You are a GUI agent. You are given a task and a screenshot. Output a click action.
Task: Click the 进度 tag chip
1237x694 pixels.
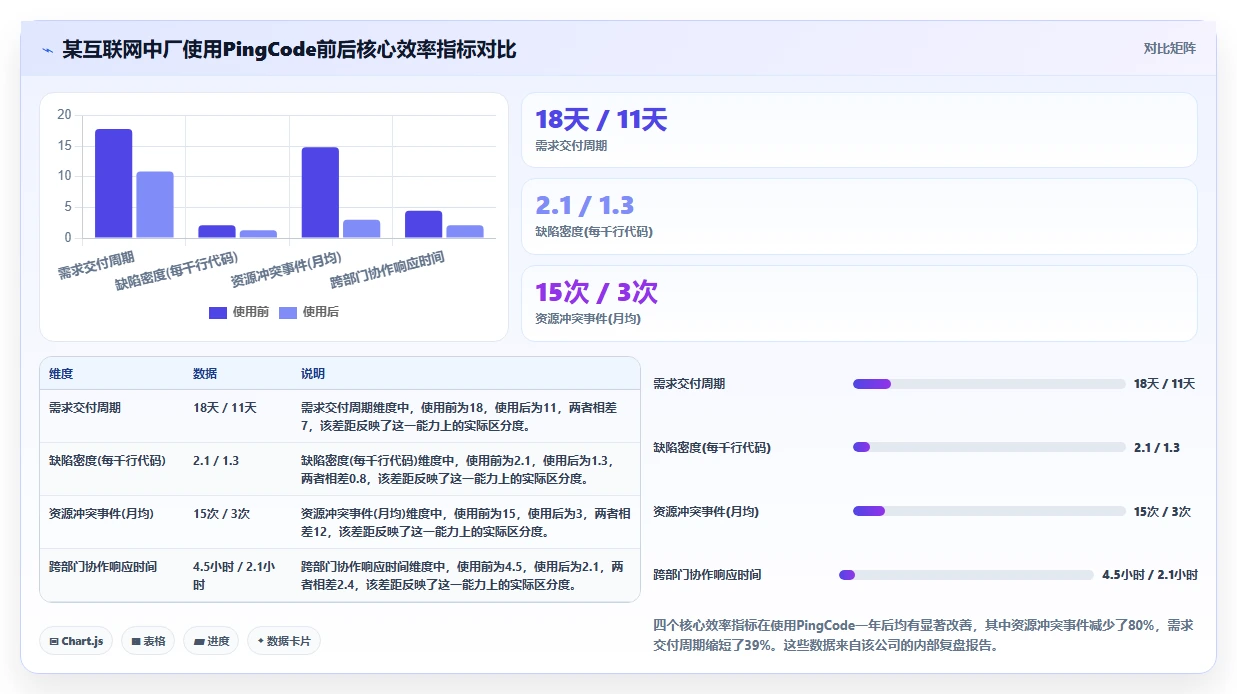pos(211,641)
